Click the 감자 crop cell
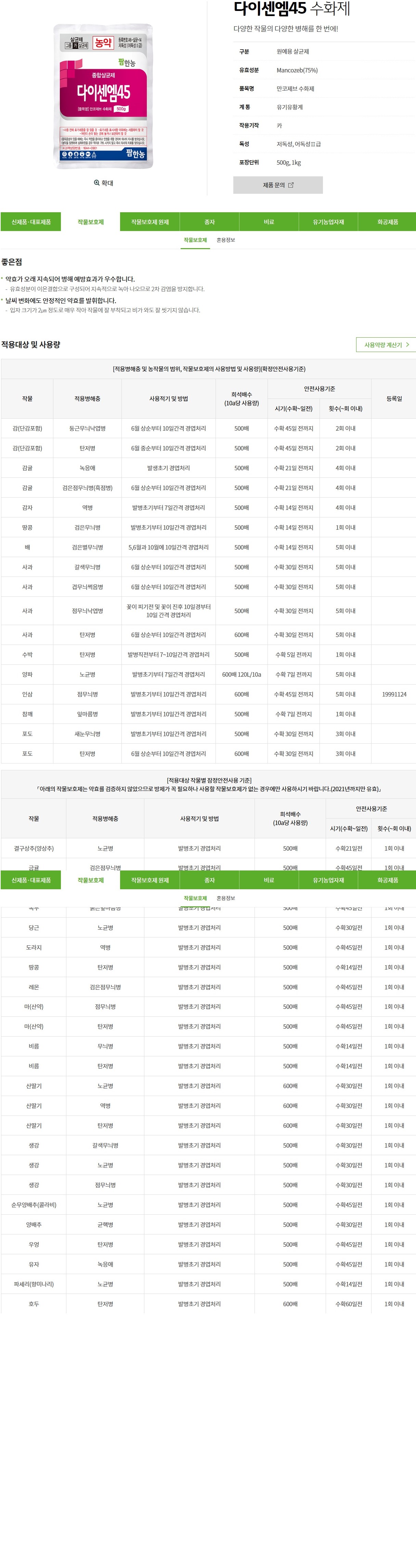Image resolution: width=416 pixels, height=1568 pixels. [27, 508]
